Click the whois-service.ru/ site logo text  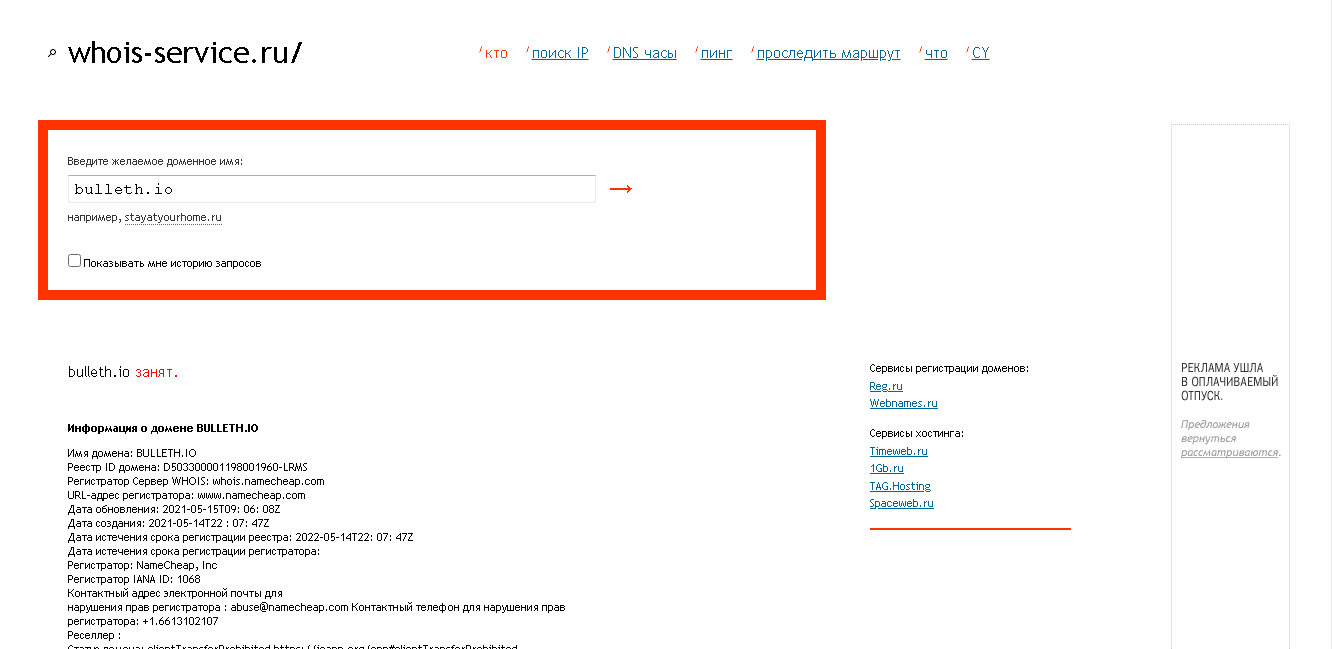[x=184, y=53]
